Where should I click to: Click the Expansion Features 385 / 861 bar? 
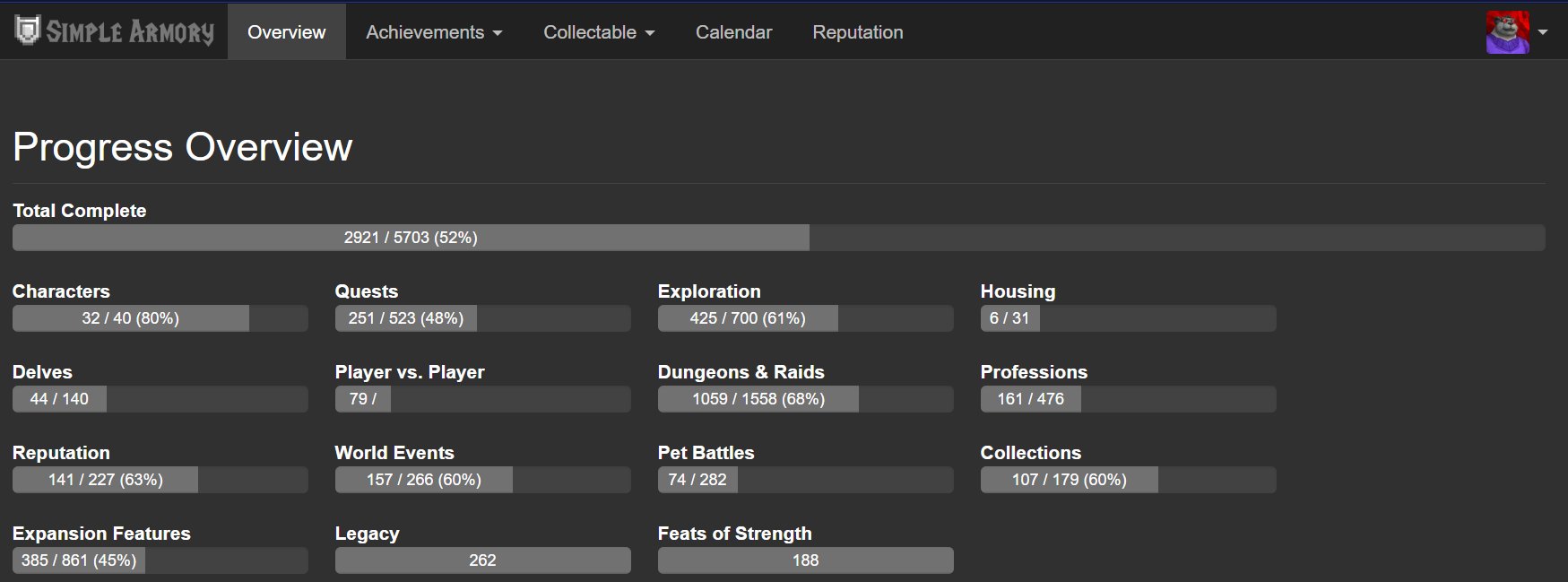[x=160, y=560]
